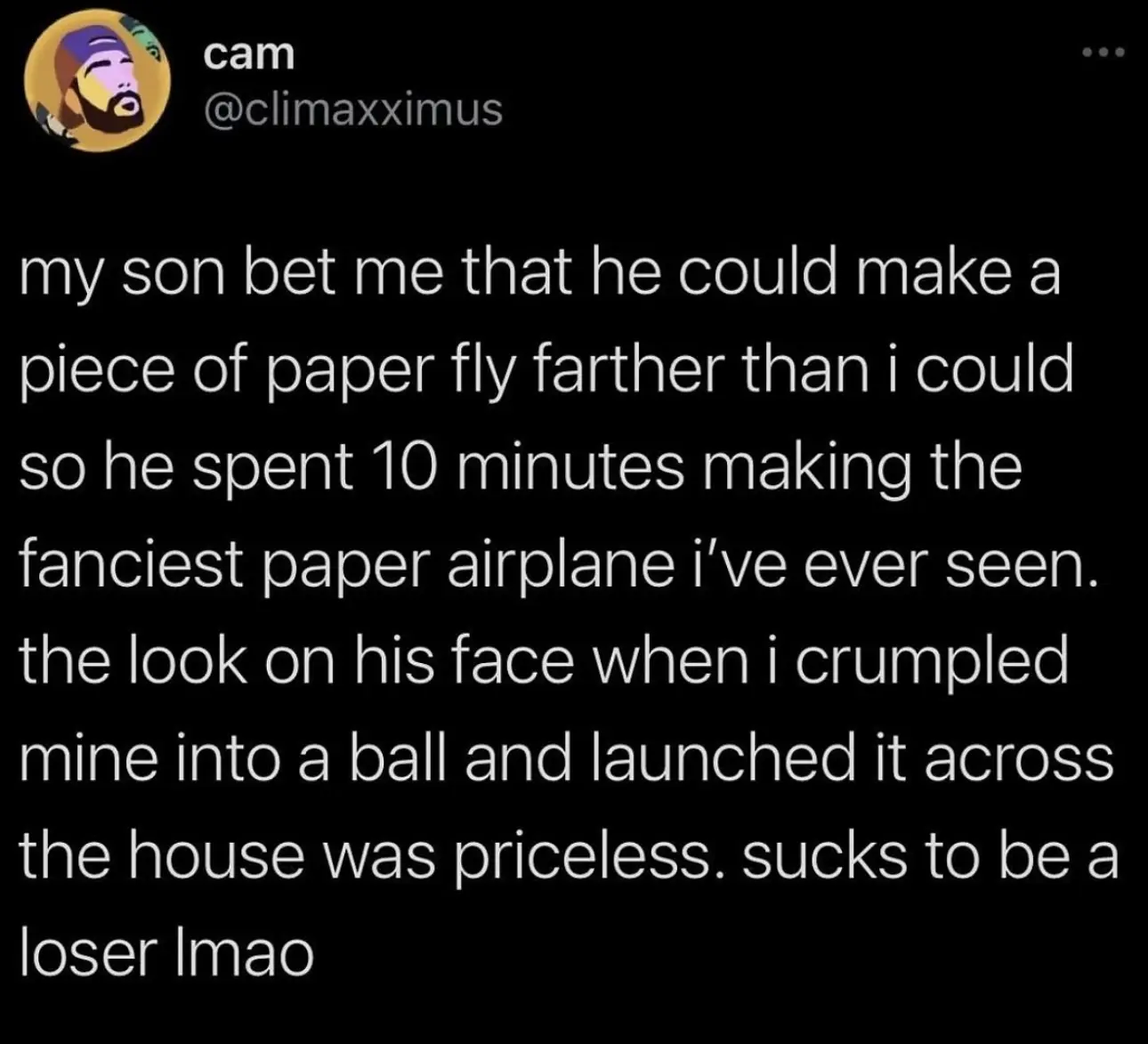
Task: Click the word "making" in the tweet
Action: tap(808, 469)
